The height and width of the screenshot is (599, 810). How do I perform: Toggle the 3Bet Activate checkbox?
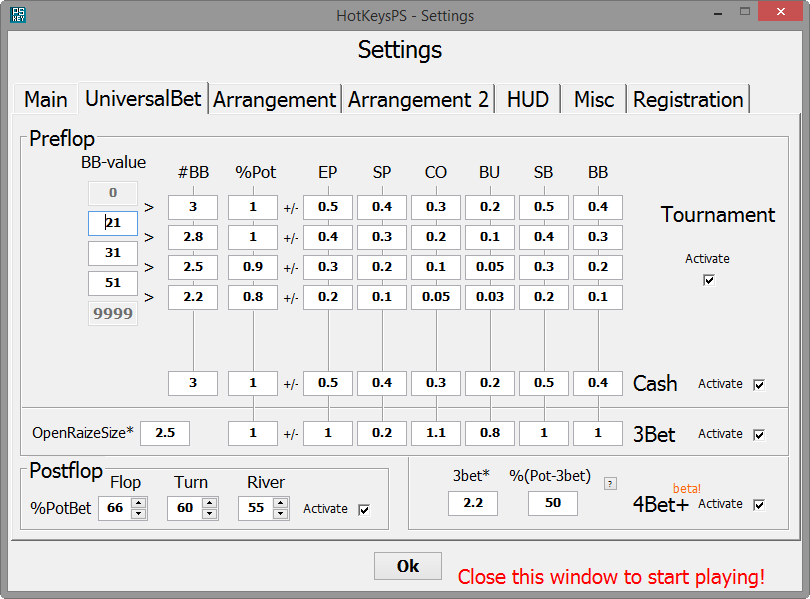(x=759, y=435)
